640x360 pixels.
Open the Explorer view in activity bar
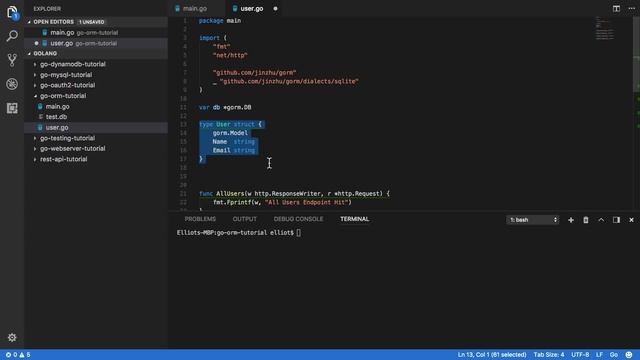pyautogui.click(x=12, y=12)
